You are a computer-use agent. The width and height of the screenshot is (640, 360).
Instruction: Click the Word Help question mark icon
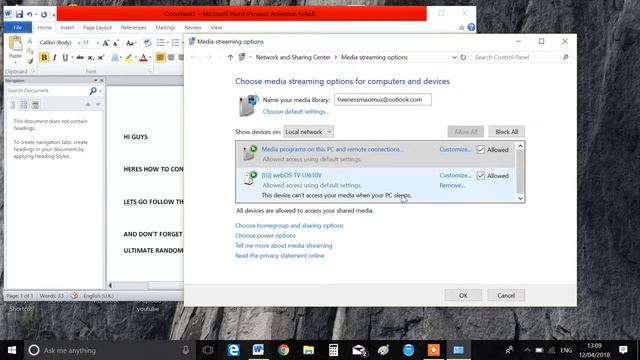click(471, 27)
